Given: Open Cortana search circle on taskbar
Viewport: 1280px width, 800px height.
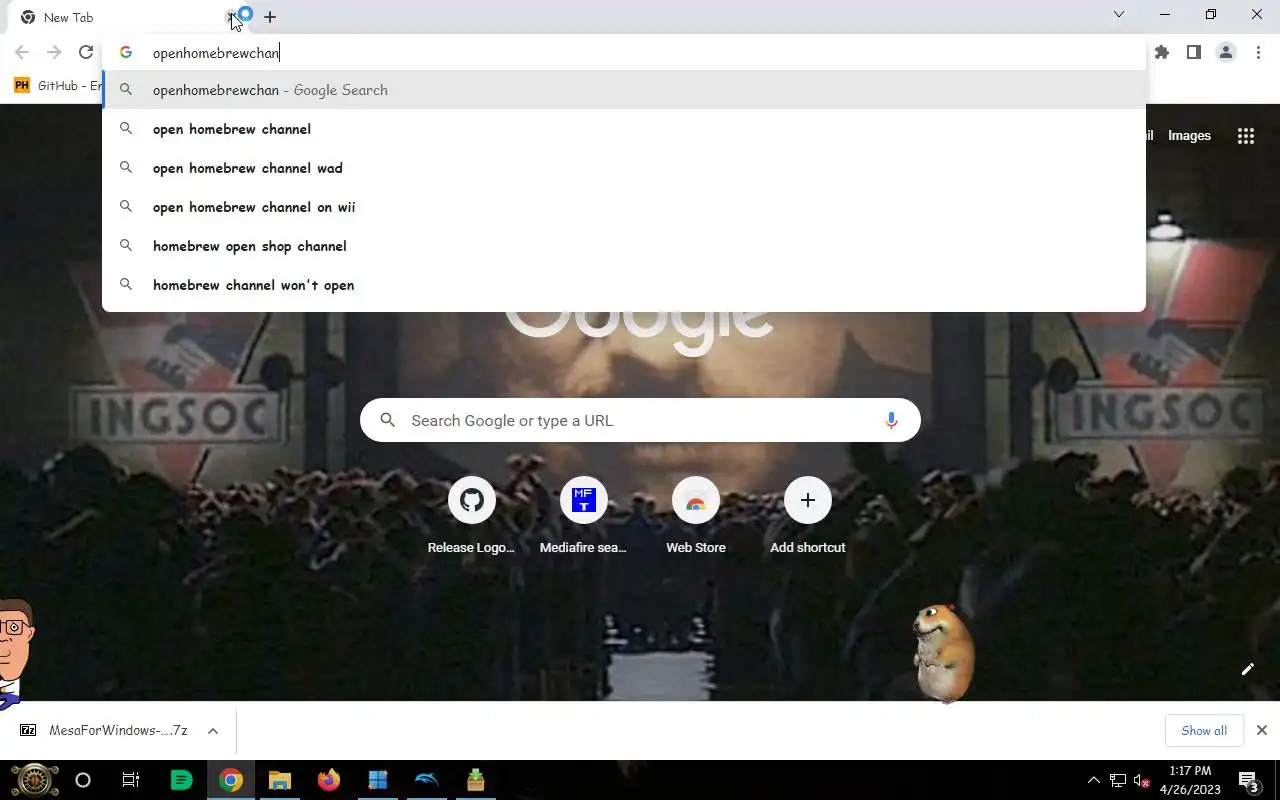Looking at the screenshot, I should click(83, 780).
